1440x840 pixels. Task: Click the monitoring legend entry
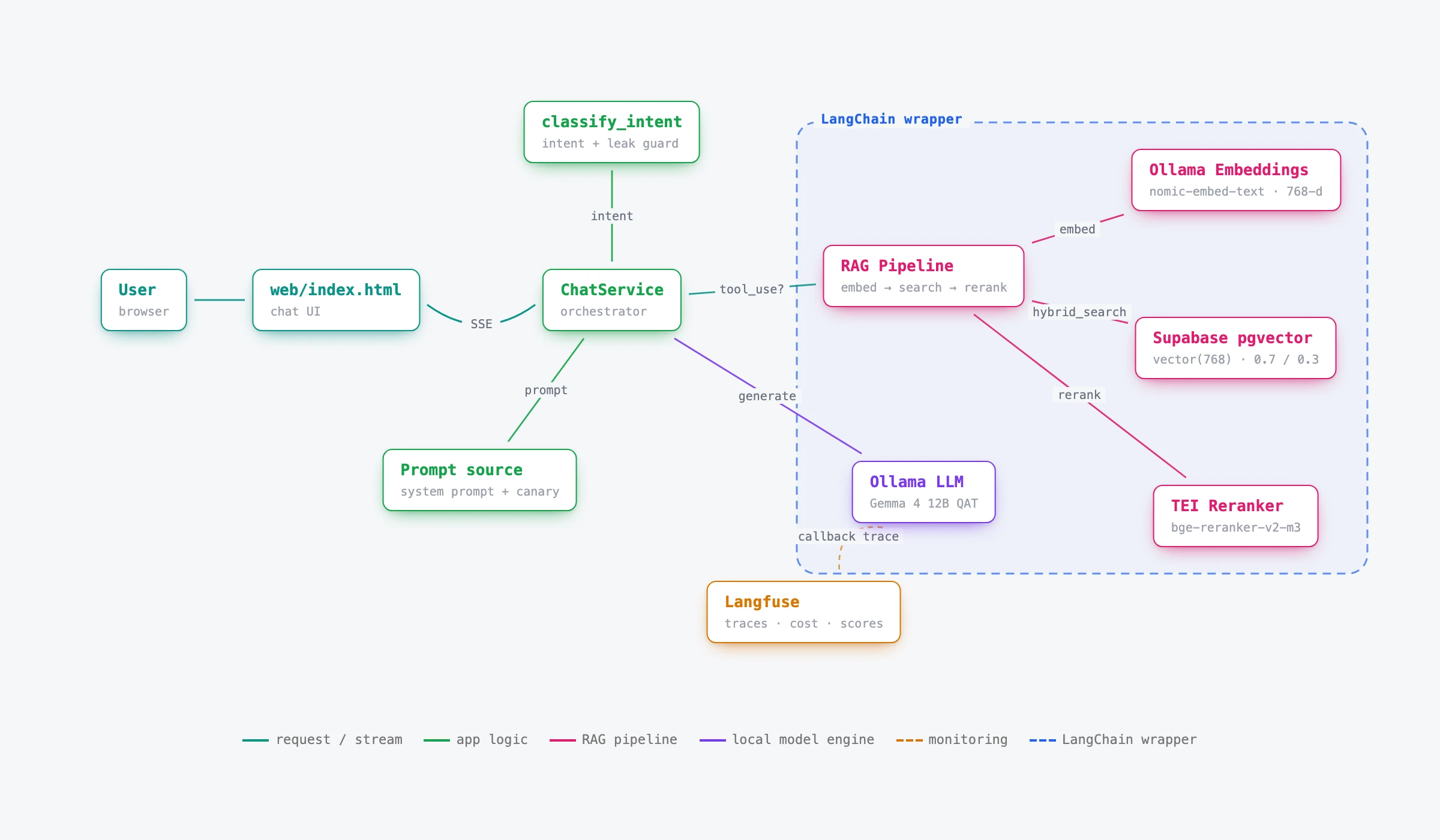pyautogui.click(x=952, y=740)
